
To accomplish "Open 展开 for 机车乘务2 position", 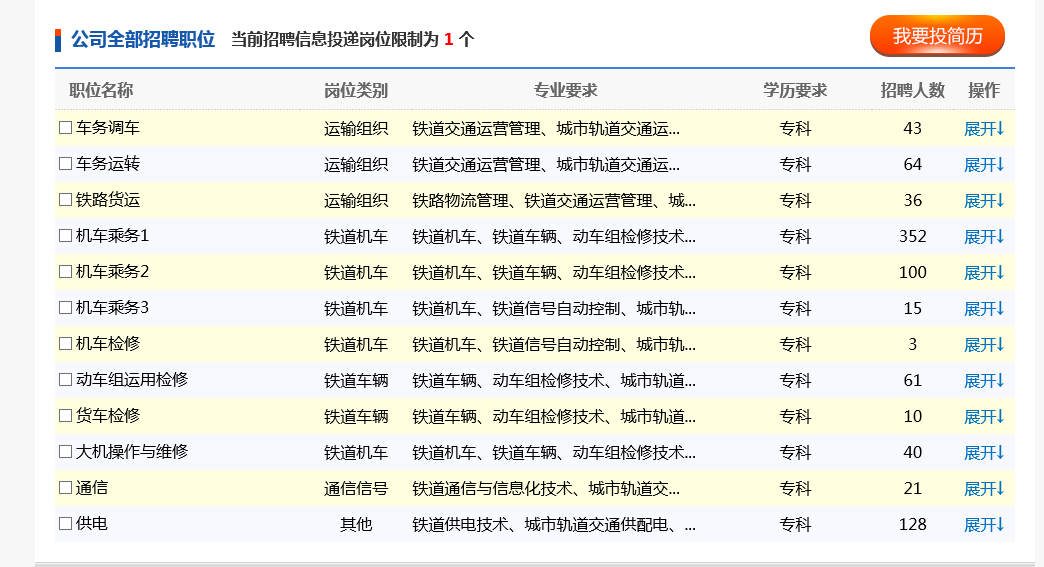I will point(983,273).
